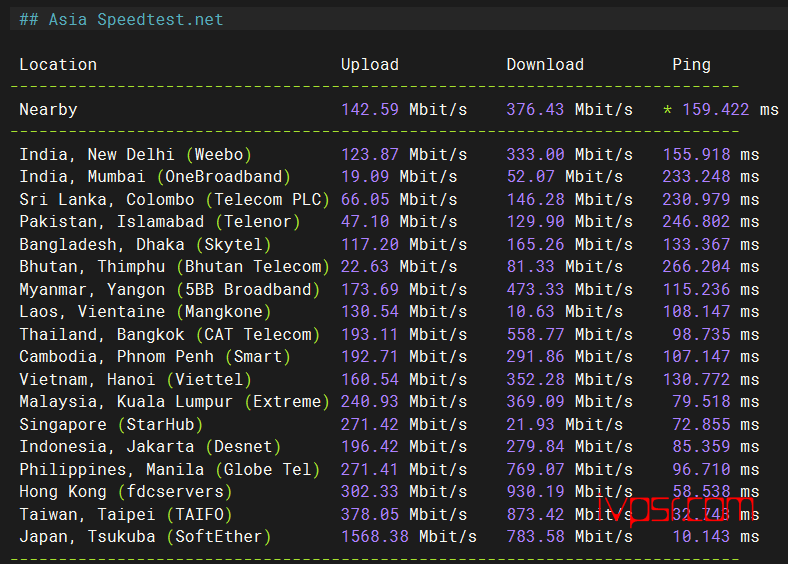Click Yangon download value 473.33

pyautogui.click(x=535, y=290)
